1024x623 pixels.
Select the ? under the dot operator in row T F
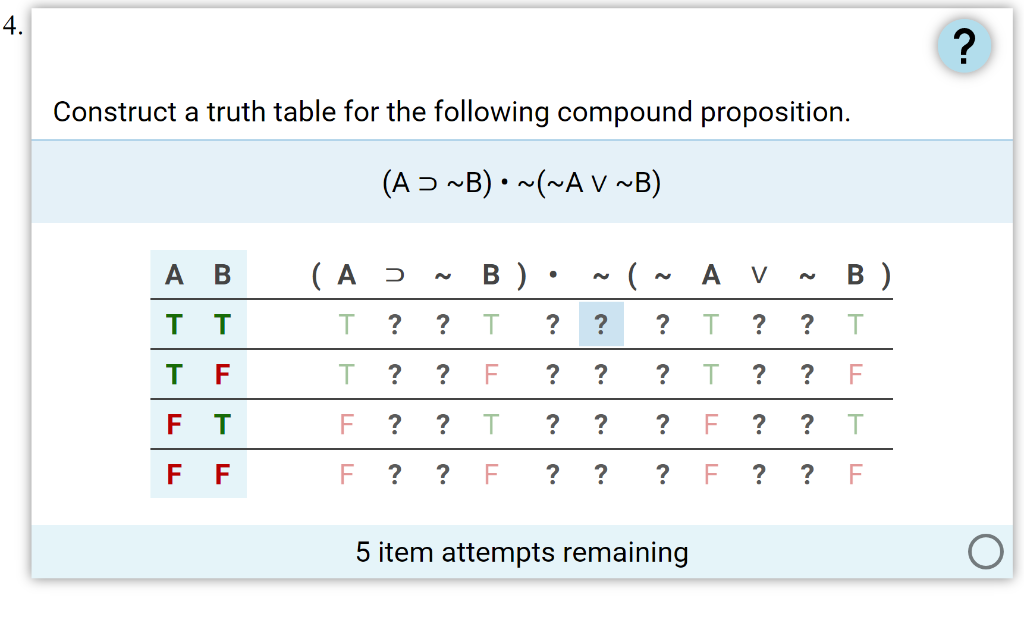tap(553, 374)
